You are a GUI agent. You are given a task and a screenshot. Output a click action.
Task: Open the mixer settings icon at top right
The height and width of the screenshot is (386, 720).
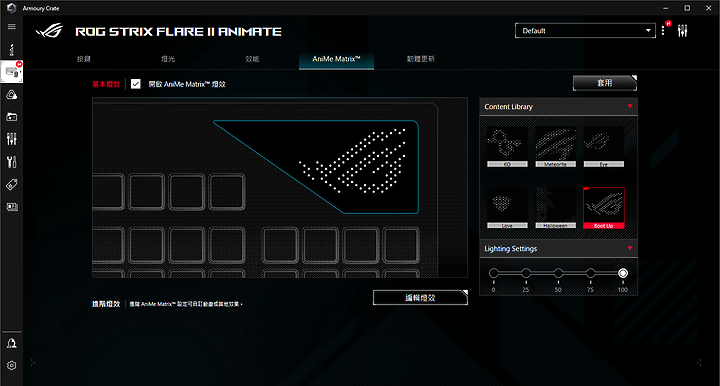[x=682, y=31]
